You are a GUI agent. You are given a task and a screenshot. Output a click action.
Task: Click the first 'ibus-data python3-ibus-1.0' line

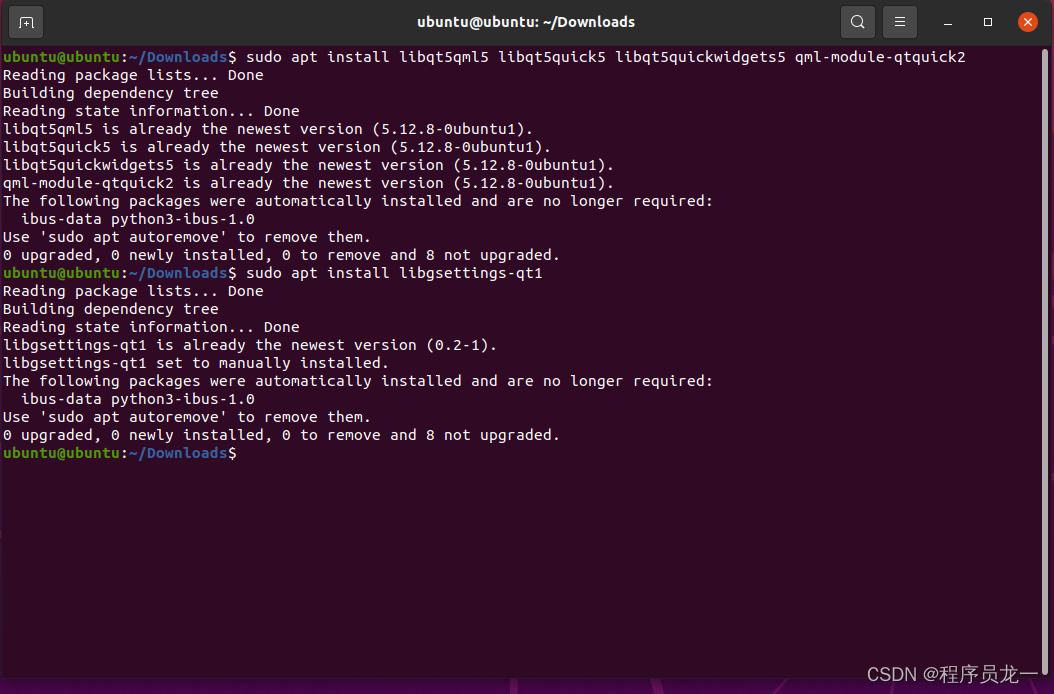pos(138,219)
